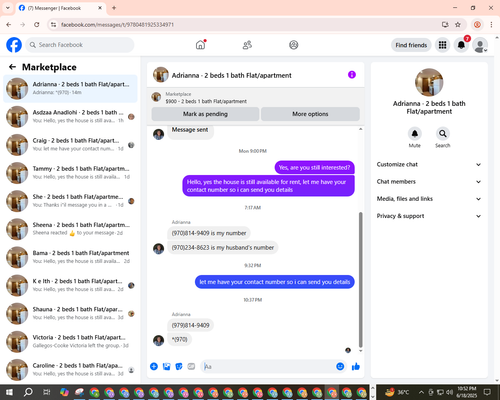Open the profile circle icon in navigation
The image size is (500, 400).
click(294, 45)
